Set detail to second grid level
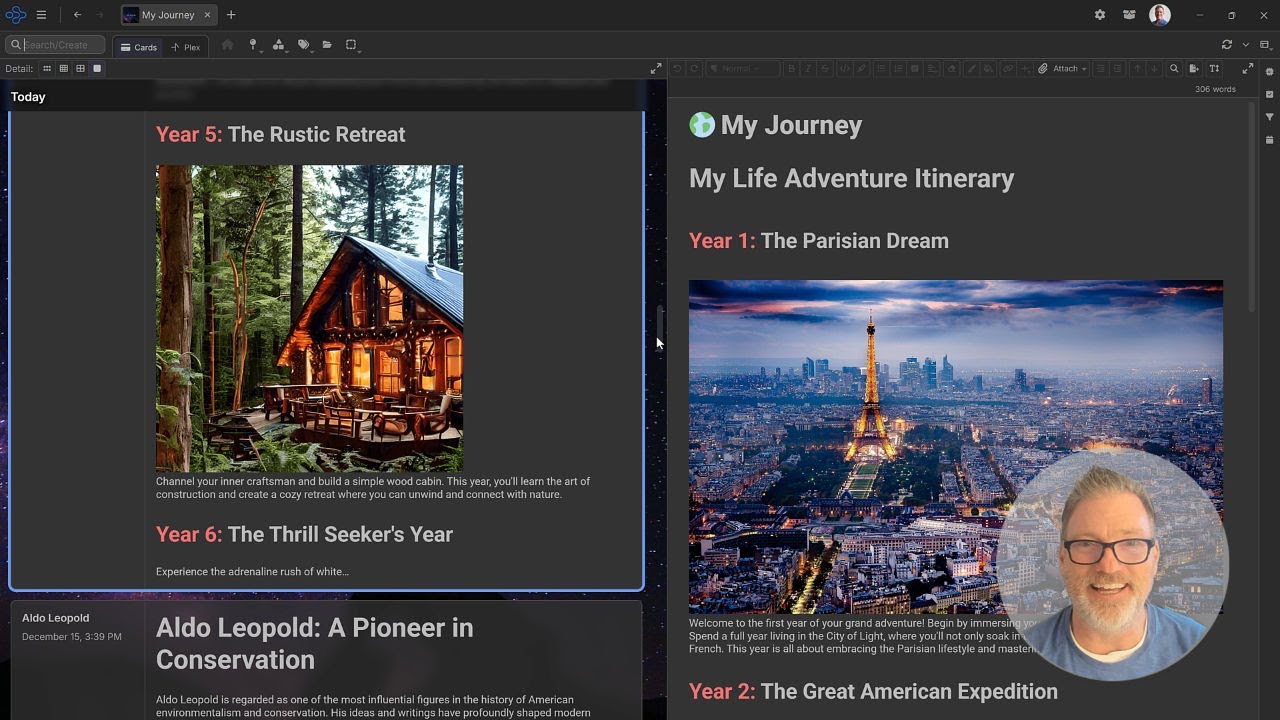 pos(63,69)
